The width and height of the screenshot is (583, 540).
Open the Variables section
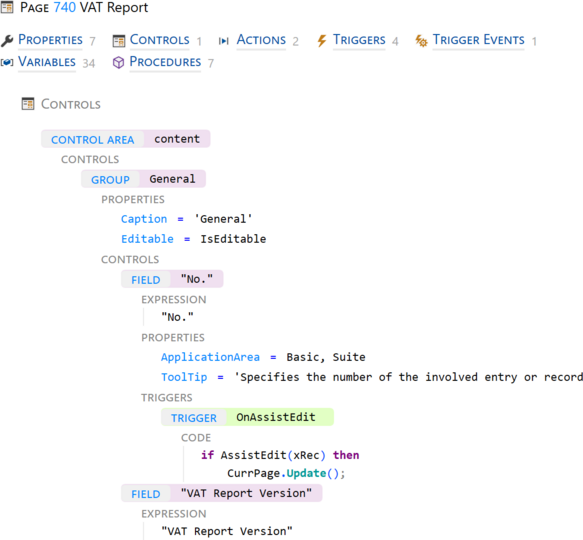(47, 62)
